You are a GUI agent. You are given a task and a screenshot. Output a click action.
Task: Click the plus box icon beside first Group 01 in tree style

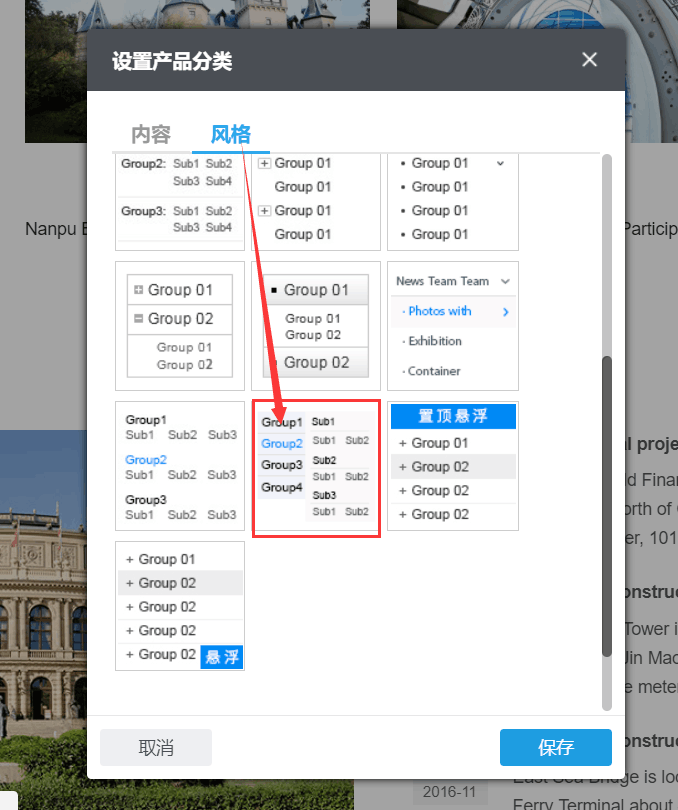264,163
